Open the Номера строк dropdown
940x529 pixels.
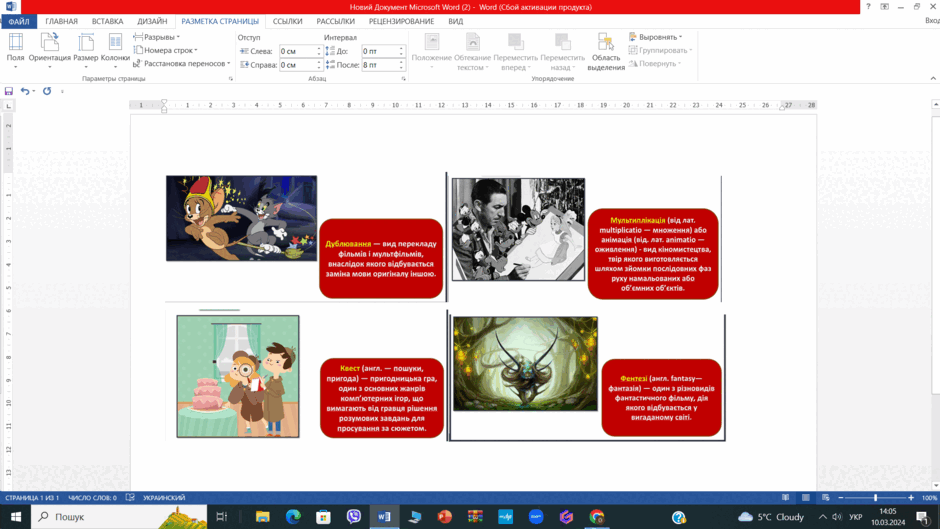click(166, 50)
